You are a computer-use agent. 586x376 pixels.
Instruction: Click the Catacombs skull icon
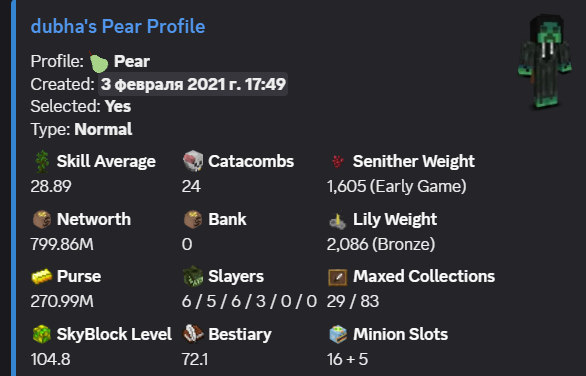[193, 161]
